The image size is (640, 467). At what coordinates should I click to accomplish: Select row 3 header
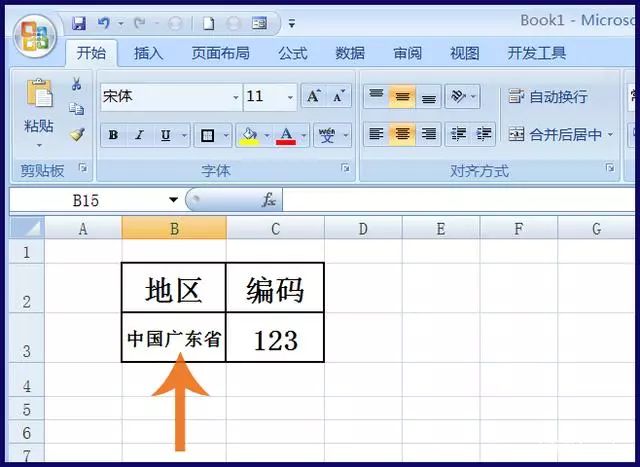27,338
